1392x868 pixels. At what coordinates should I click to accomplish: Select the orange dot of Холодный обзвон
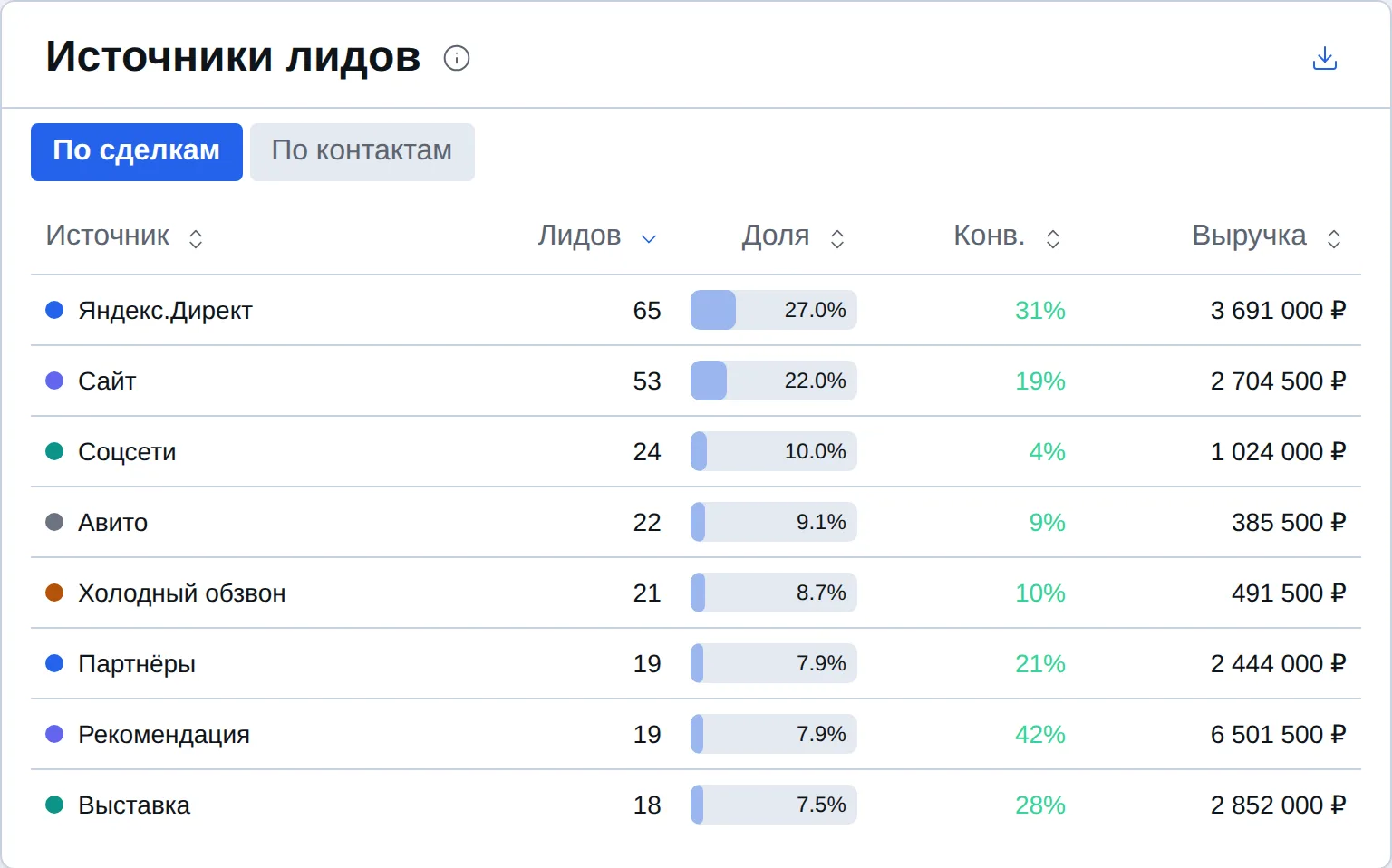click(x=54, y=593)
